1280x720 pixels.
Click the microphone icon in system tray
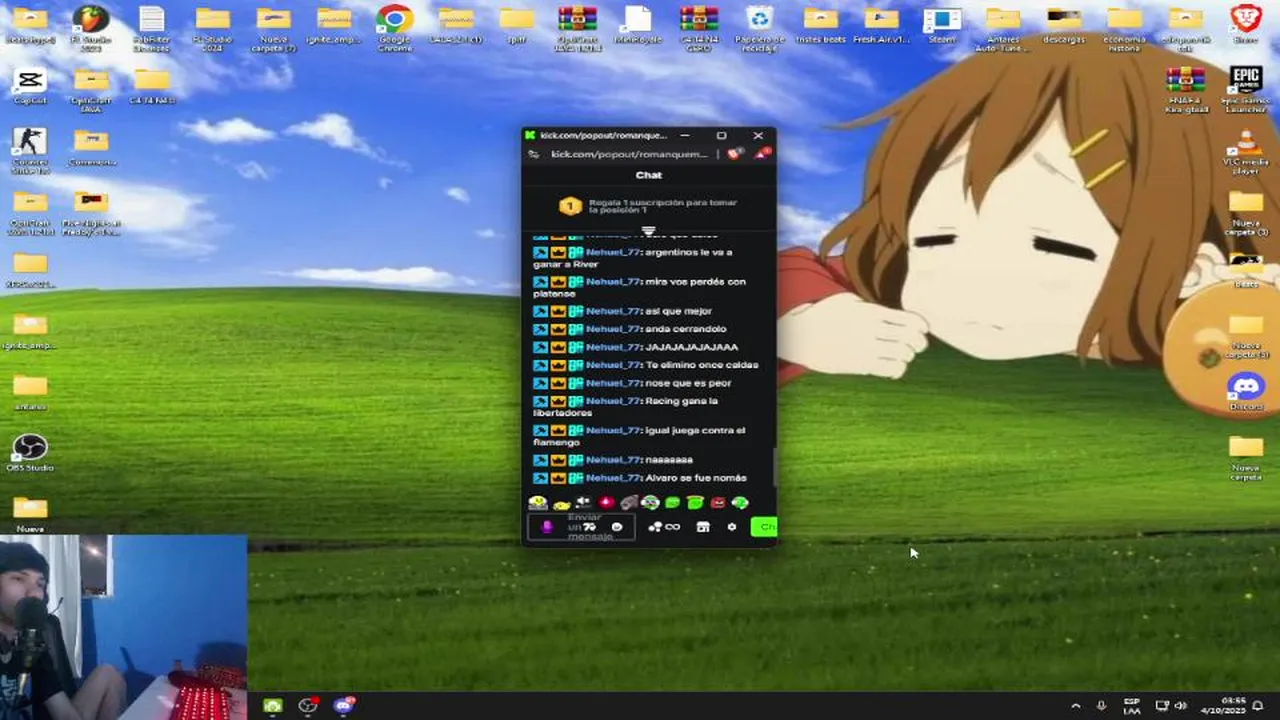click(1101, 706)
